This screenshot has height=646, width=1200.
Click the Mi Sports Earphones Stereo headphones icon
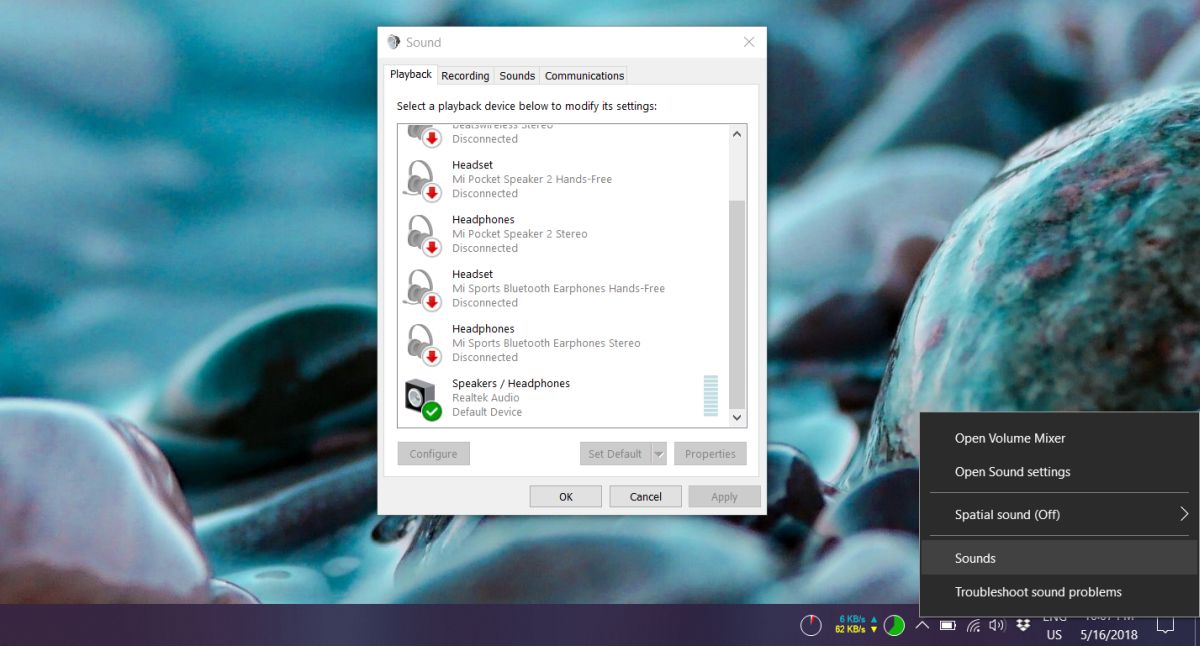tap(422, 344)
